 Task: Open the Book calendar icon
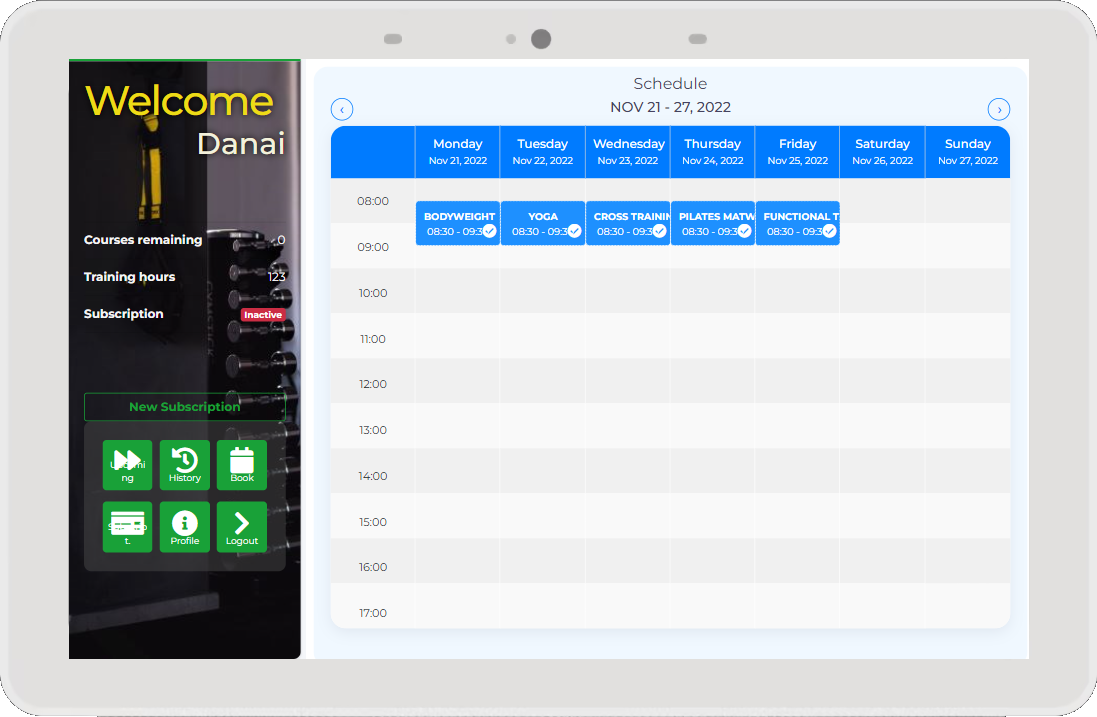242,465
